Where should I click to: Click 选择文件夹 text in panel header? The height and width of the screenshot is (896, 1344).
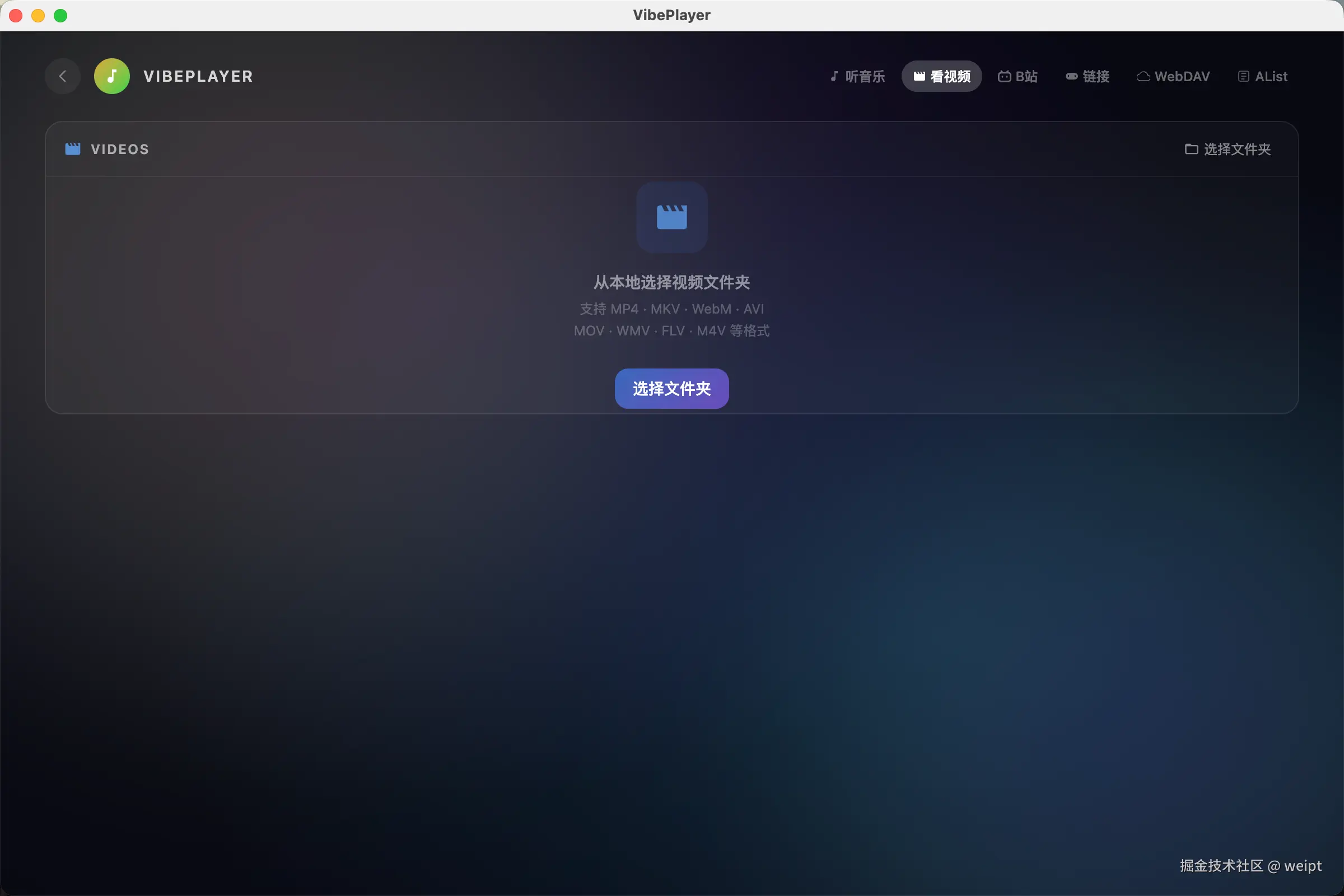(1236, 149)
